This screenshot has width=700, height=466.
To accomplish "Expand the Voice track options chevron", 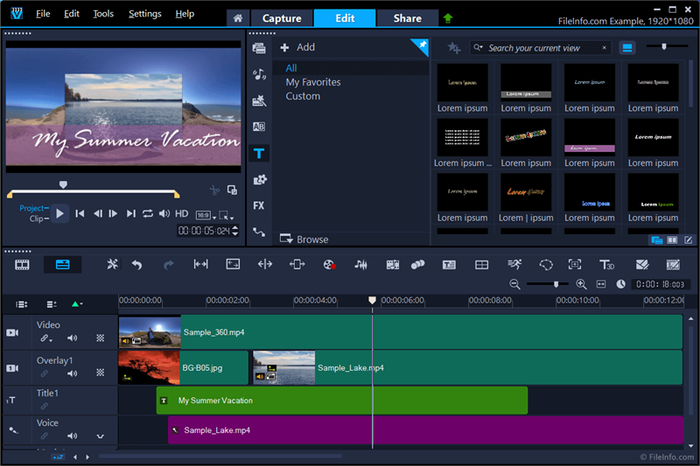I will pos(100,436).
